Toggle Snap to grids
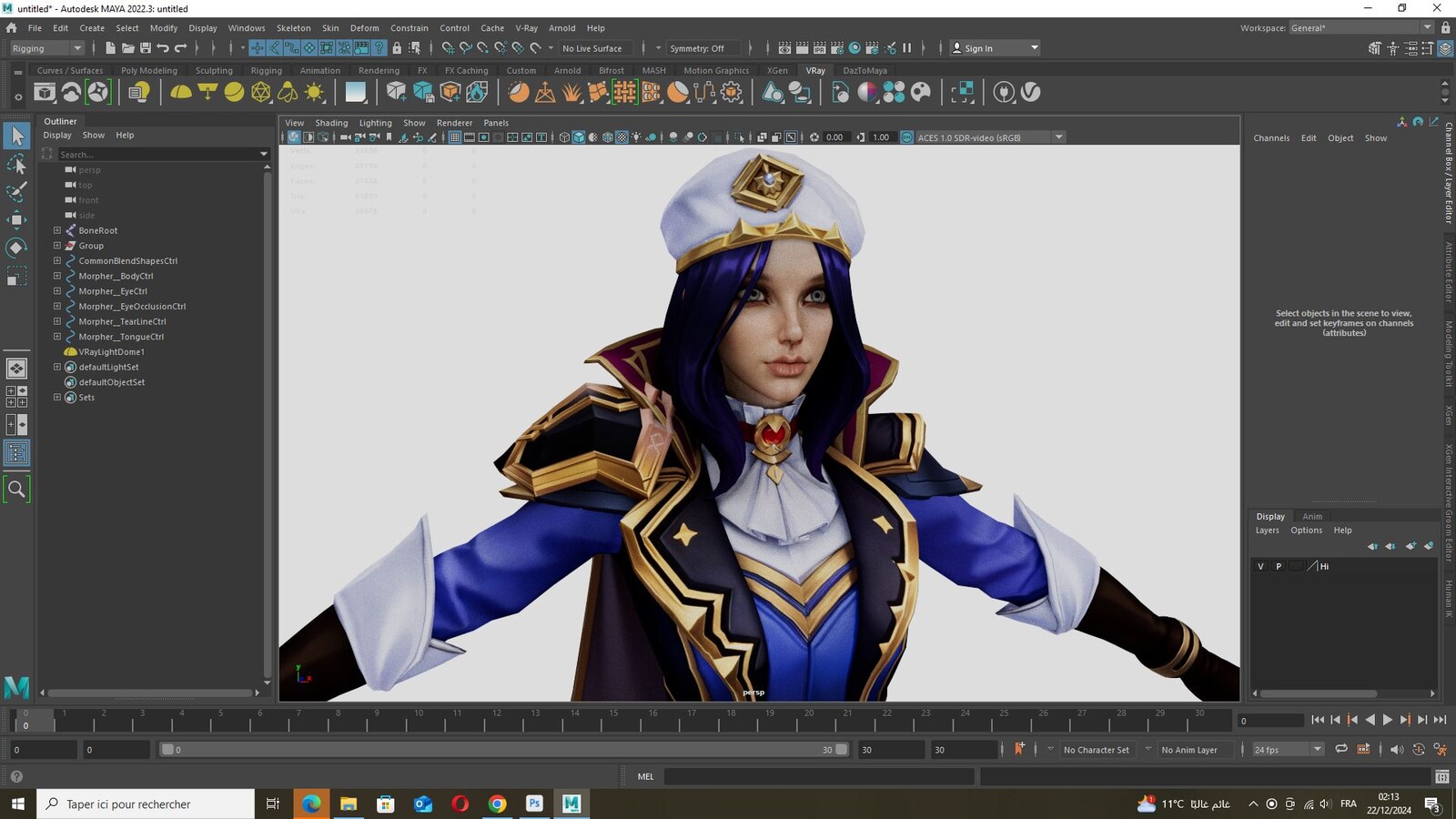This screenshot has width=1456, height=819. pos(448,48)
